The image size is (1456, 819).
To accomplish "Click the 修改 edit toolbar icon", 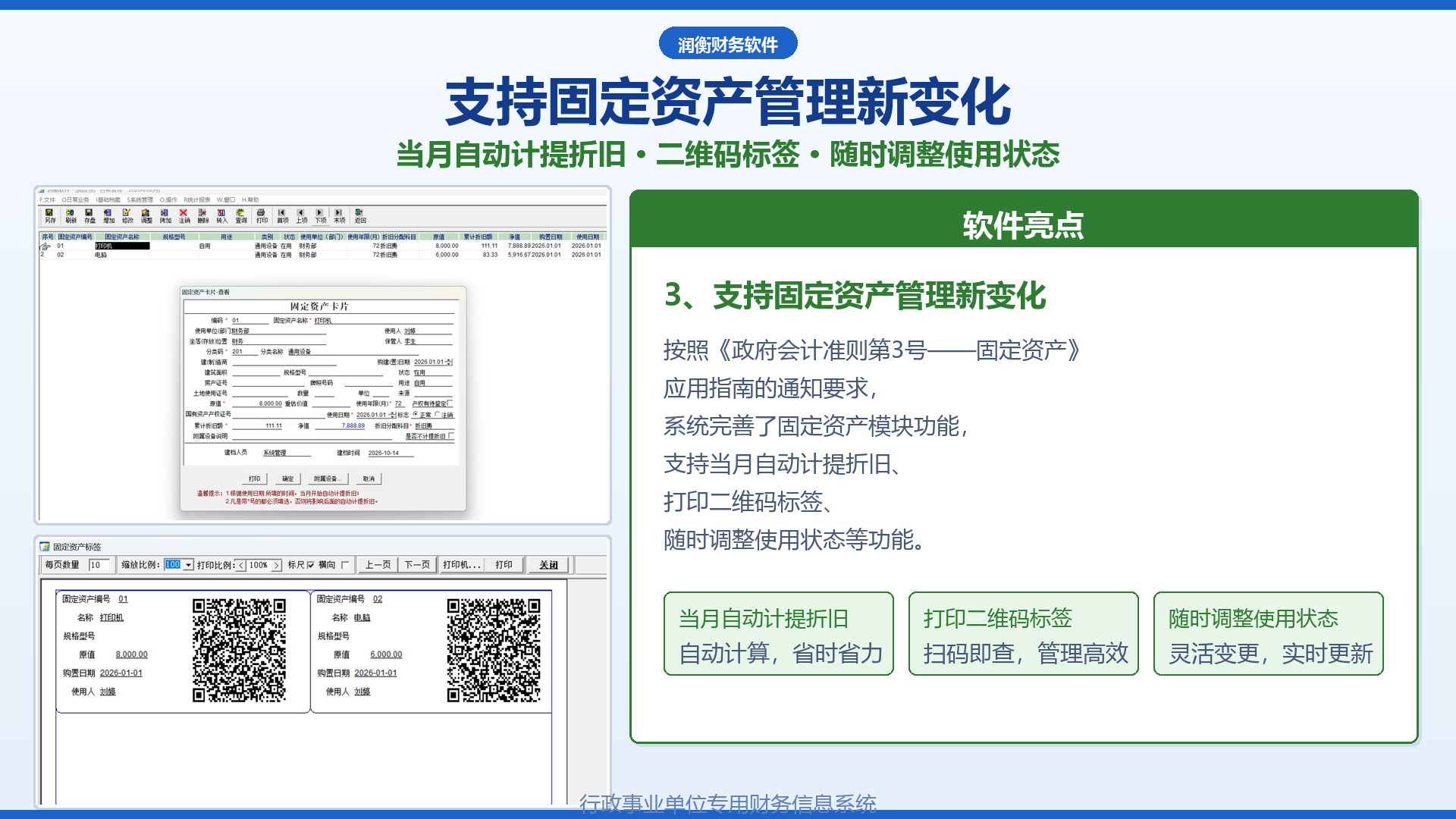I will point(127,215).
